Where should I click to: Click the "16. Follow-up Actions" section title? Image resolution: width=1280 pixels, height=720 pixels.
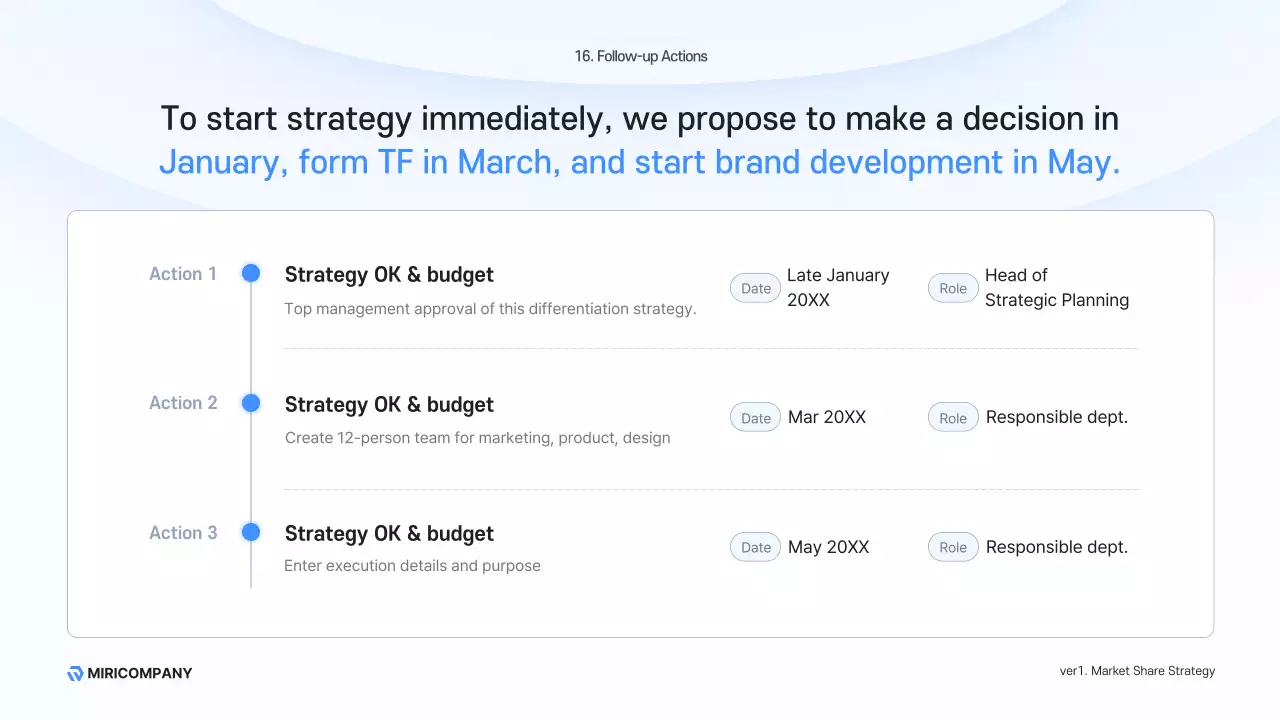point(640,56)
